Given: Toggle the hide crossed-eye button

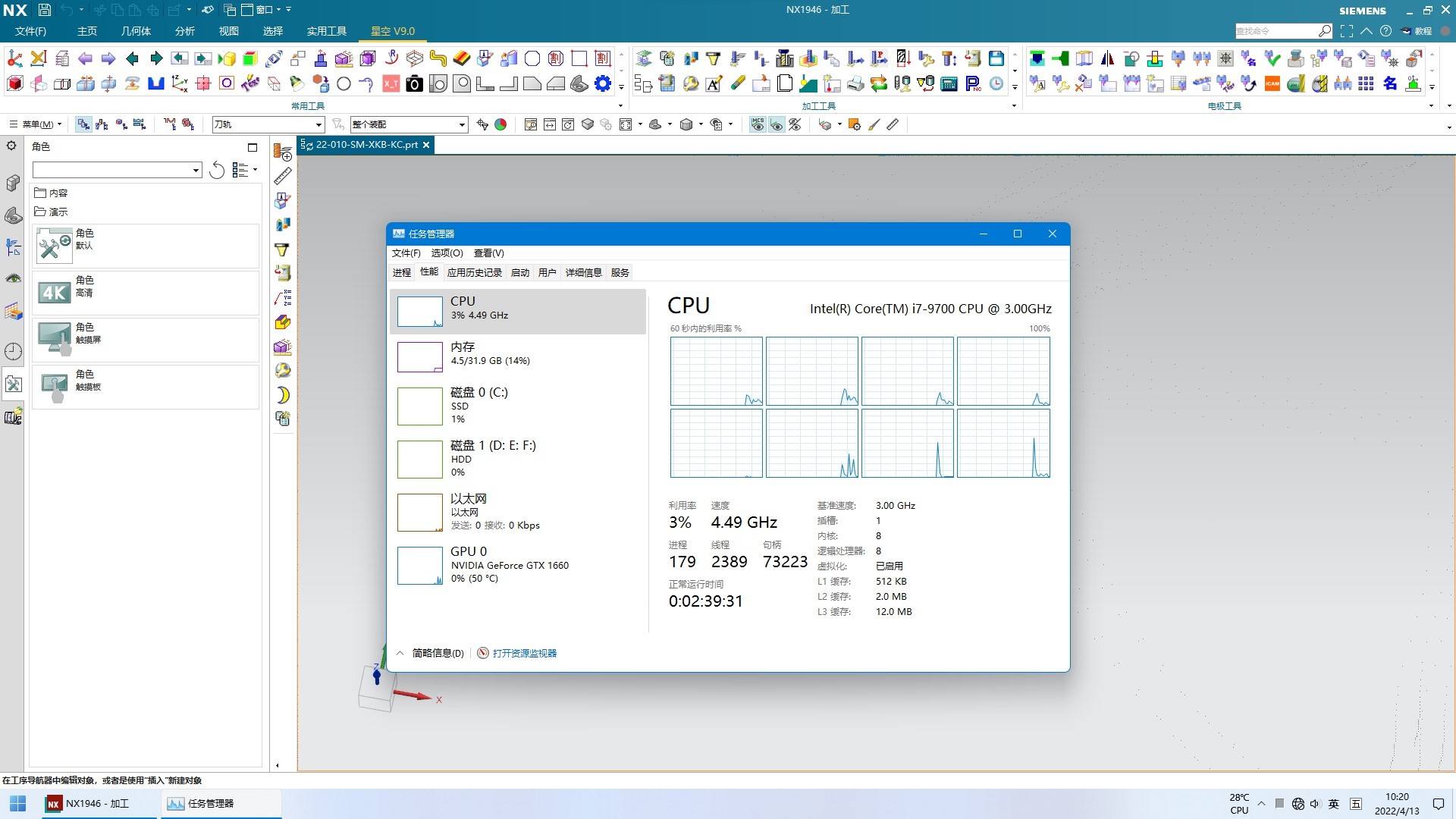Looking at the screenshot, I should [795, 124].
